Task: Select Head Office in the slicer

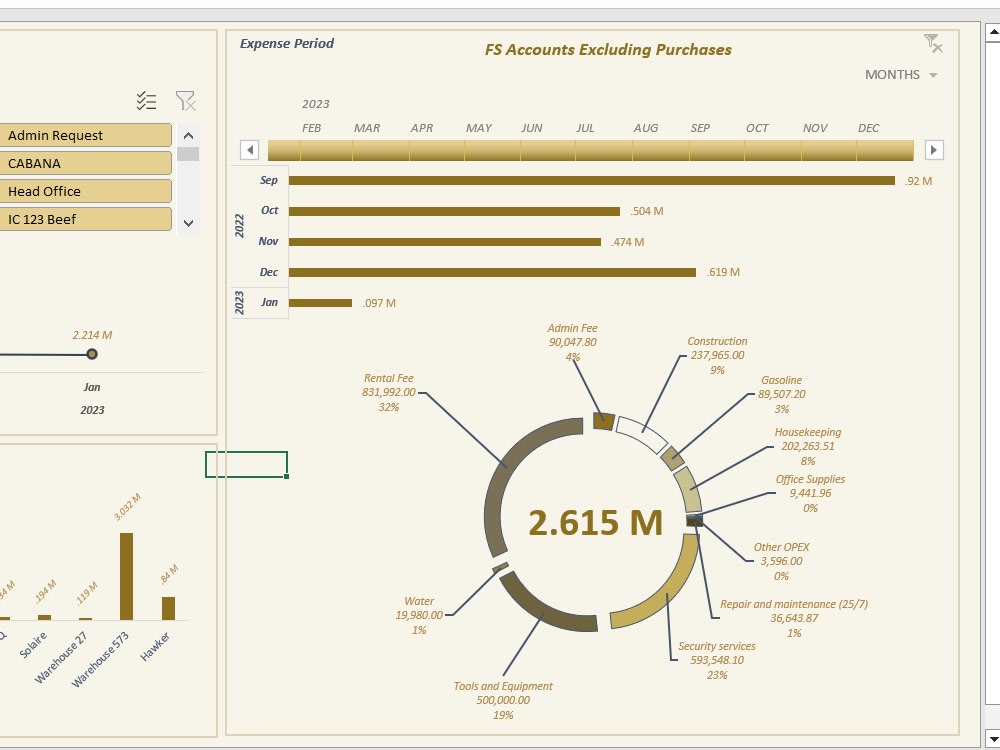Action: [86, 191]
